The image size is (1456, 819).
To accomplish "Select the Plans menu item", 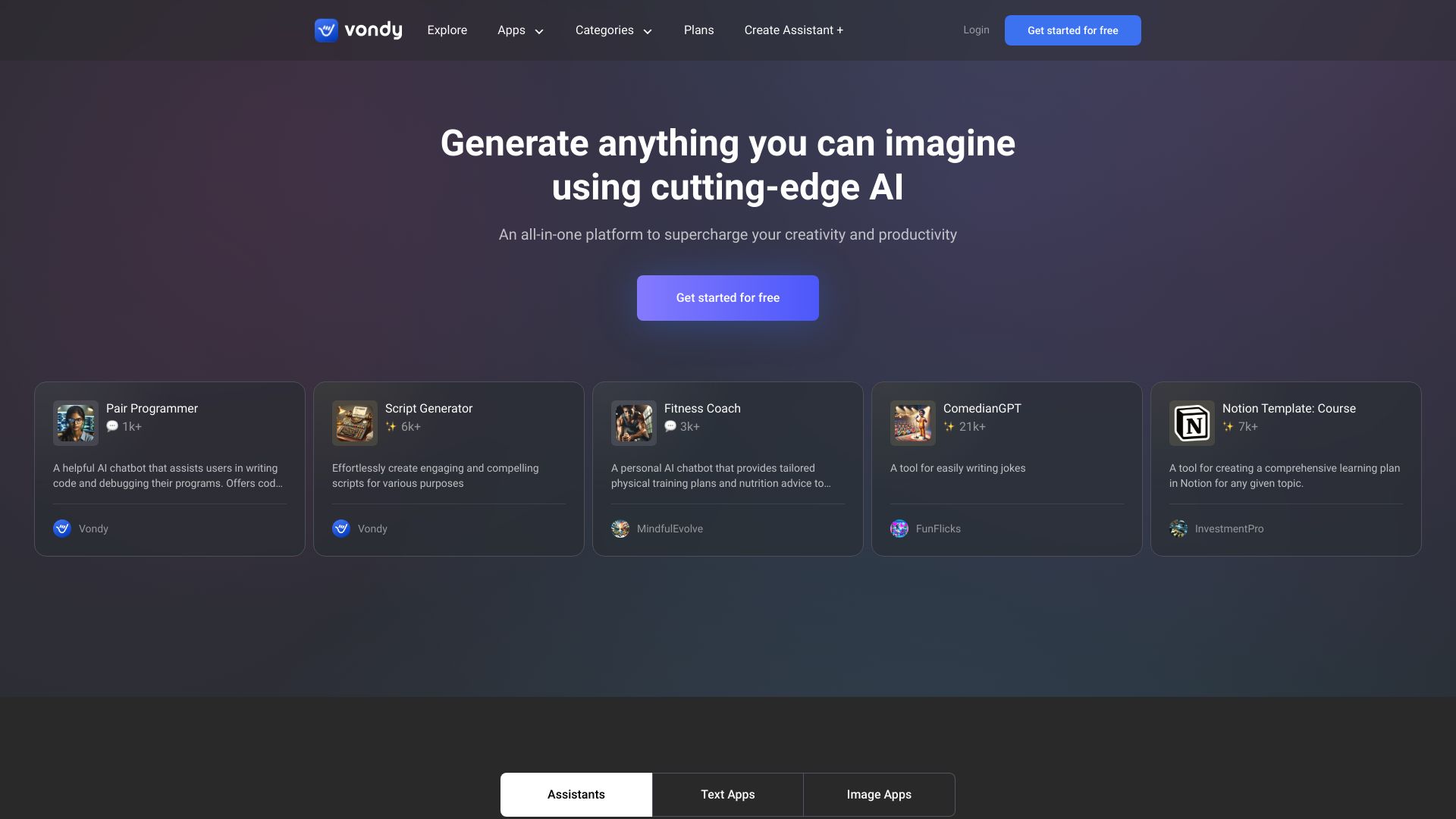I will point(699,30).
